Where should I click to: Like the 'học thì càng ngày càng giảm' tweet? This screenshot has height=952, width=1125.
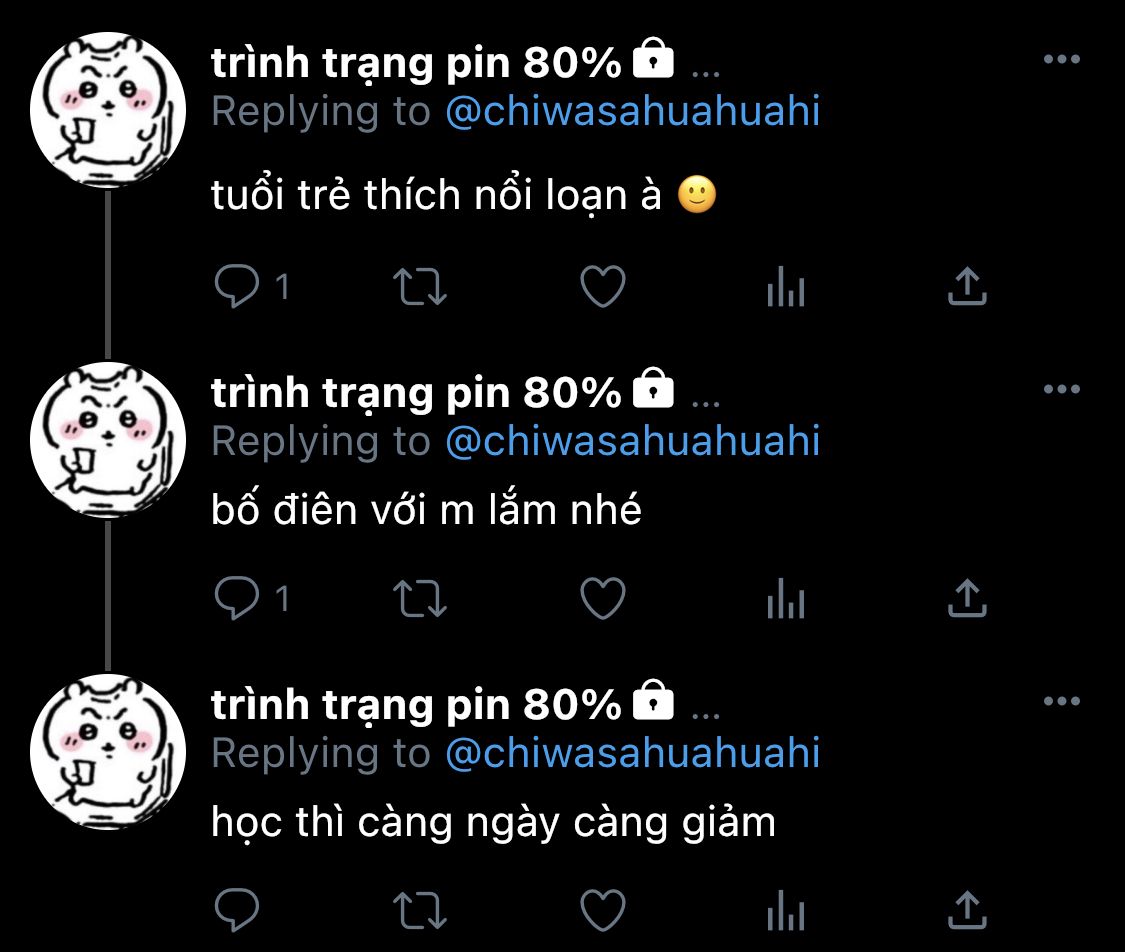point(603,910)
